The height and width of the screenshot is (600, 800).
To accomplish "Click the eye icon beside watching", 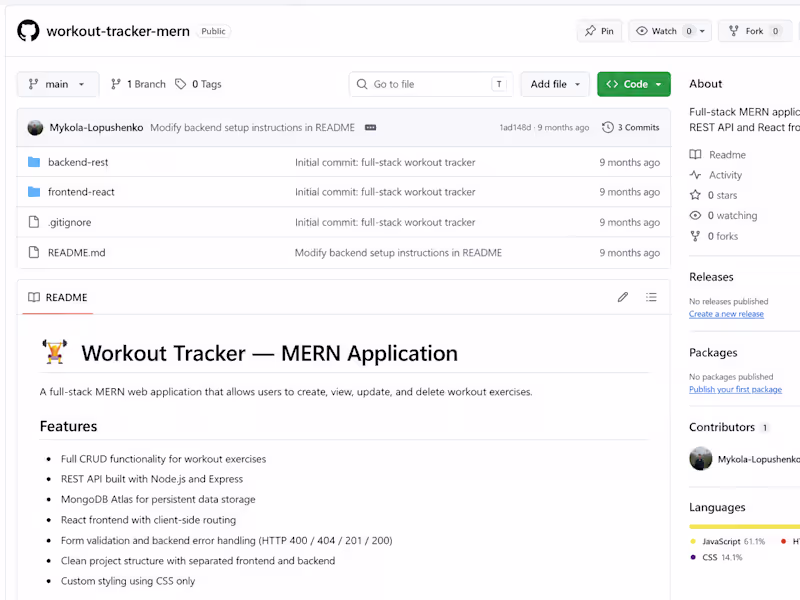I will click(695, 215).
